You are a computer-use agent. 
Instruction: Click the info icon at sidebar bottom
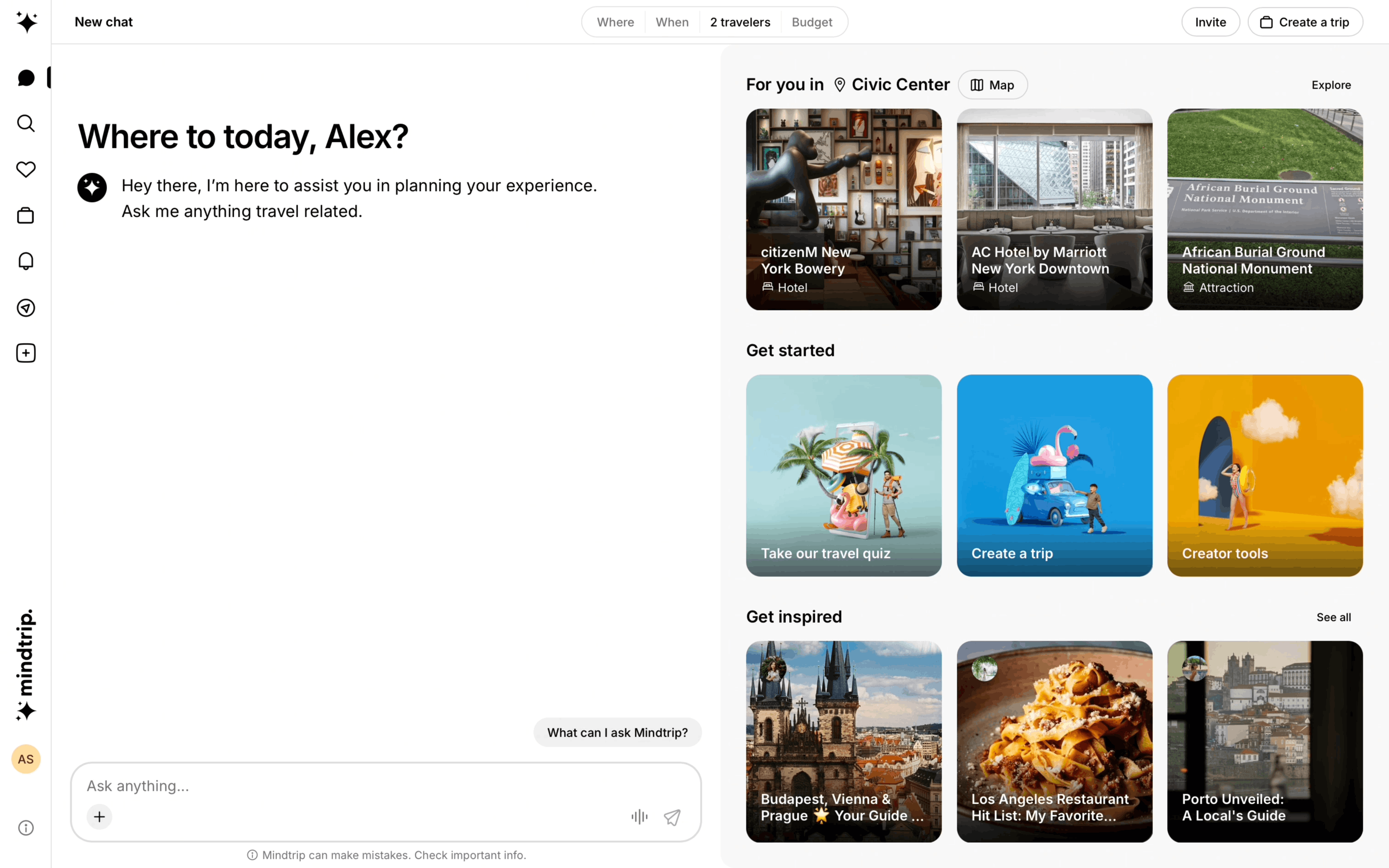[x=26, y=828]
